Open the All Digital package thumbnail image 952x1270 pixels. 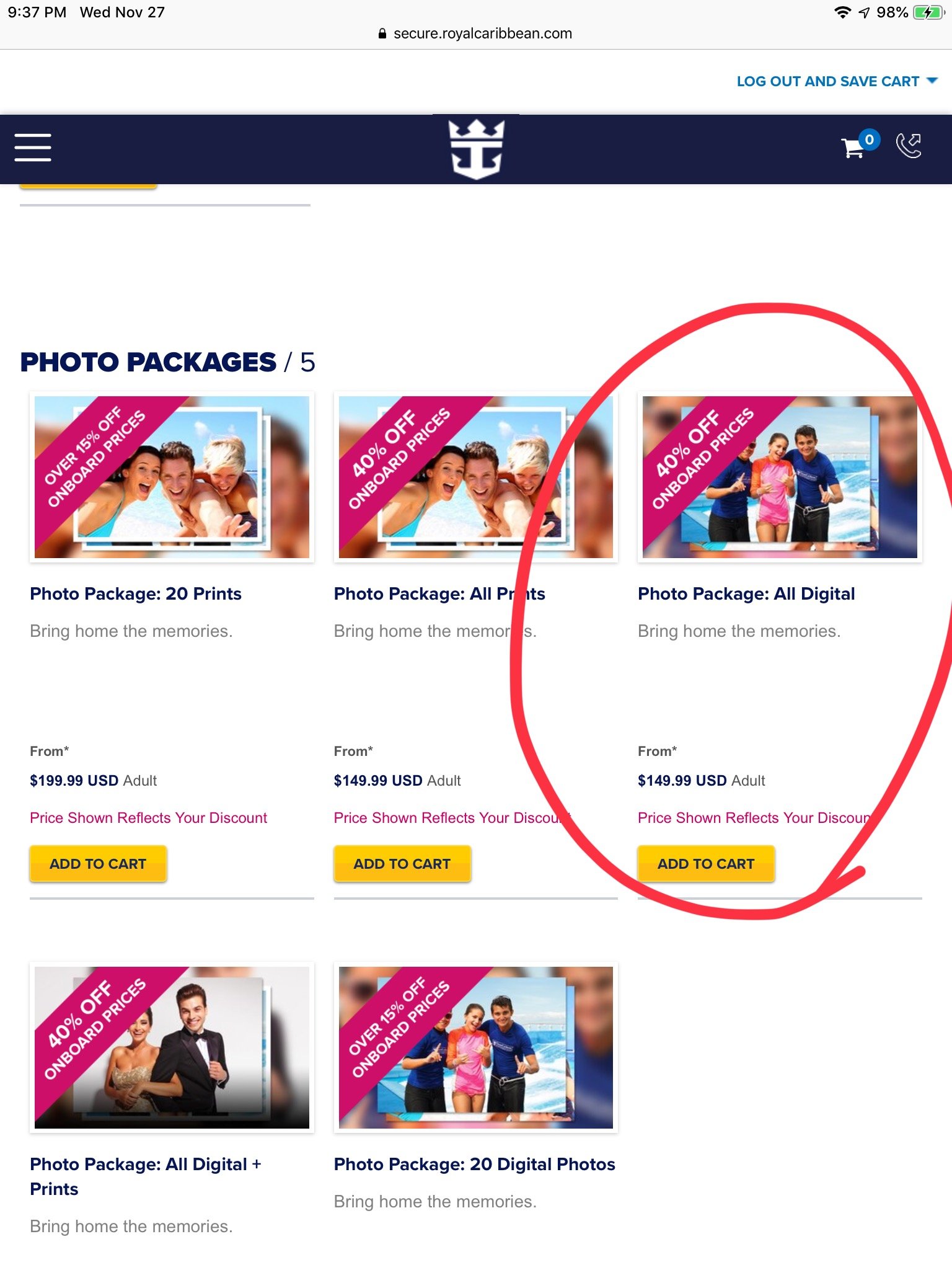pos(780,477)
